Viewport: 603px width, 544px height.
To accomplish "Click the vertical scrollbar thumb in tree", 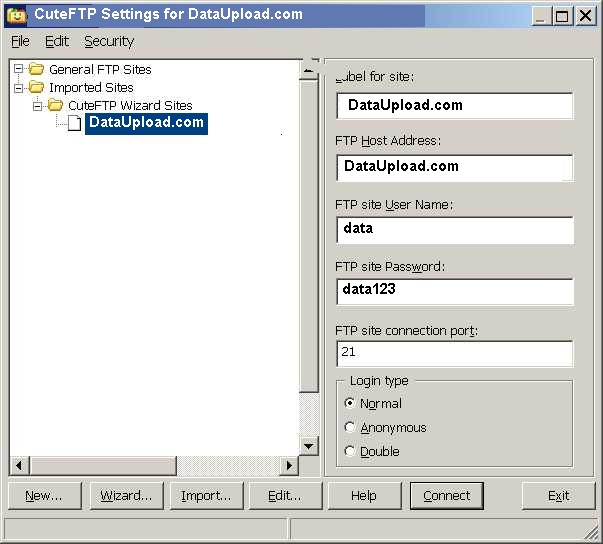I will coord(308,236).
